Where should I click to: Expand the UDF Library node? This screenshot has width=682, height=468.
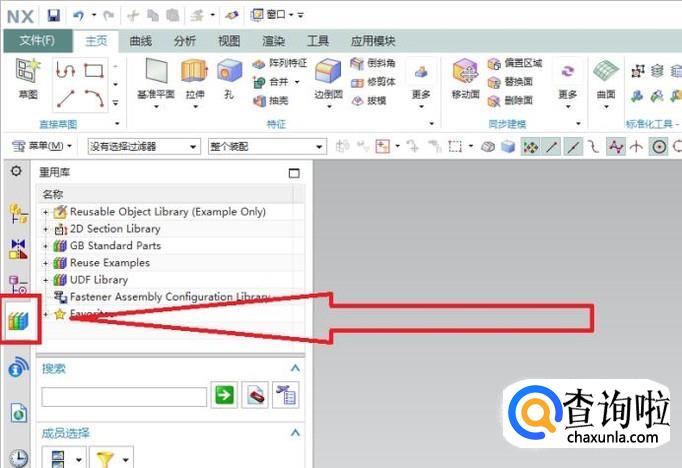[x=45, y=280]
